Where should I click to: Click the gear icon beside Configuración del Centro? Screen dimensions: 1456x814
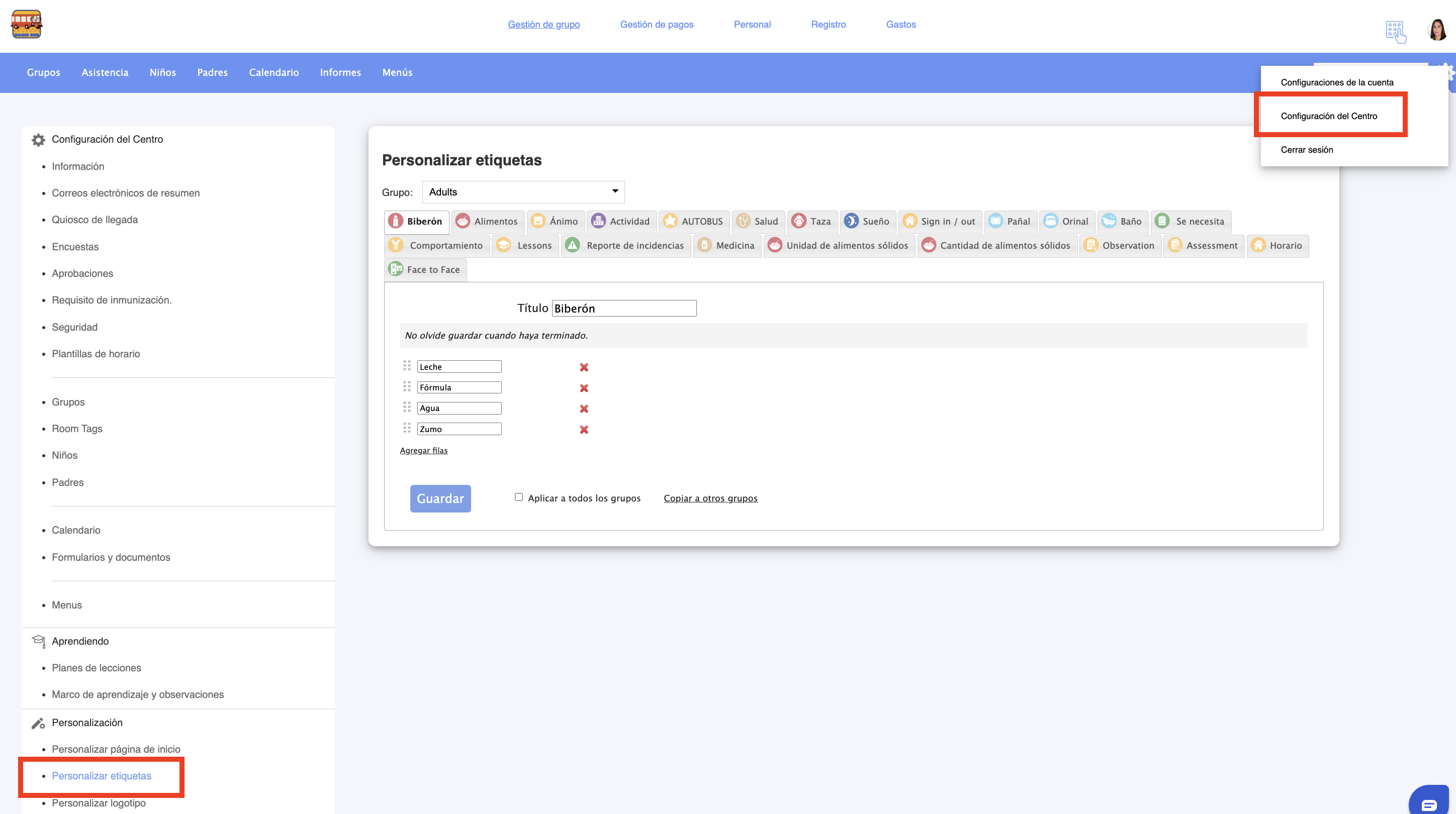click(x=38, y=140)
